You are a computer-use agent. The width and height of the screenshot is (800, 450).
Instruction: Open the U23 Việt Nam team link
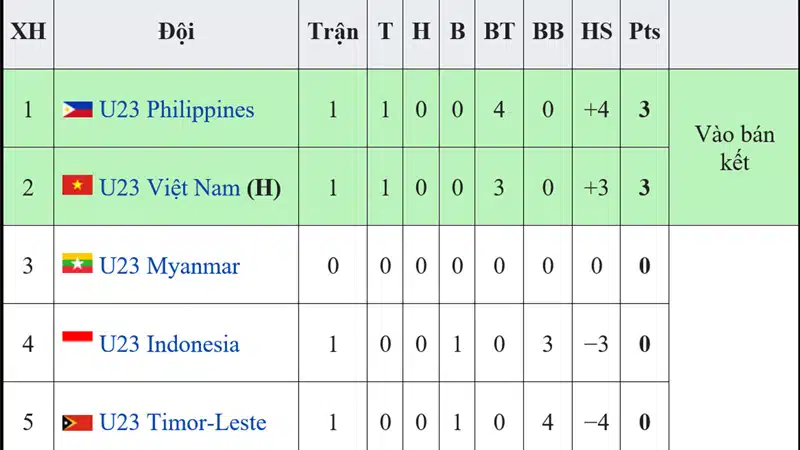170,188
